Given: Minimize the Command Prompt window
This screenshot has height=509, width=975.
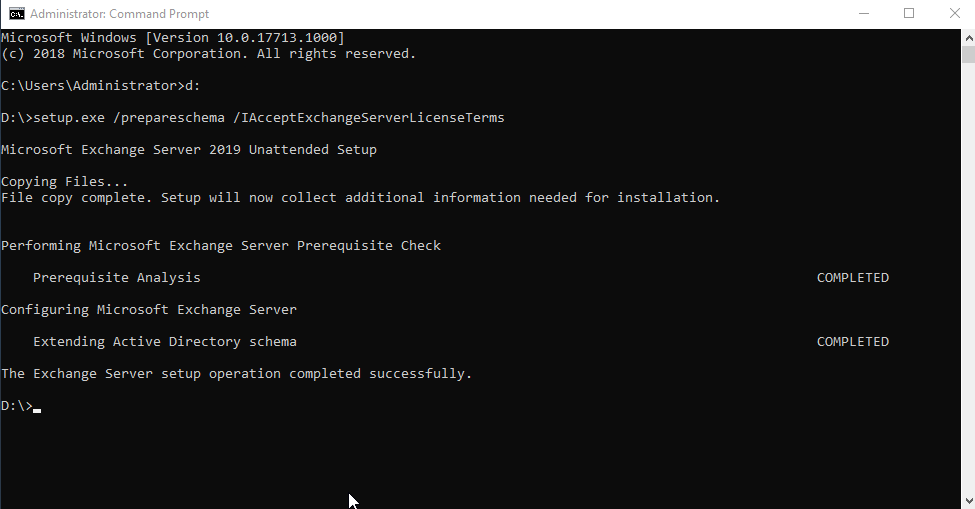Looking at the screenshot, I should (864, 14).
